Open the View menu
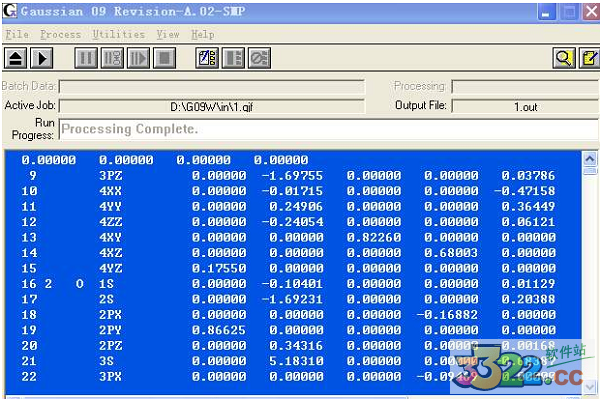Screen dimensions: 600x399 pos(168,34)
